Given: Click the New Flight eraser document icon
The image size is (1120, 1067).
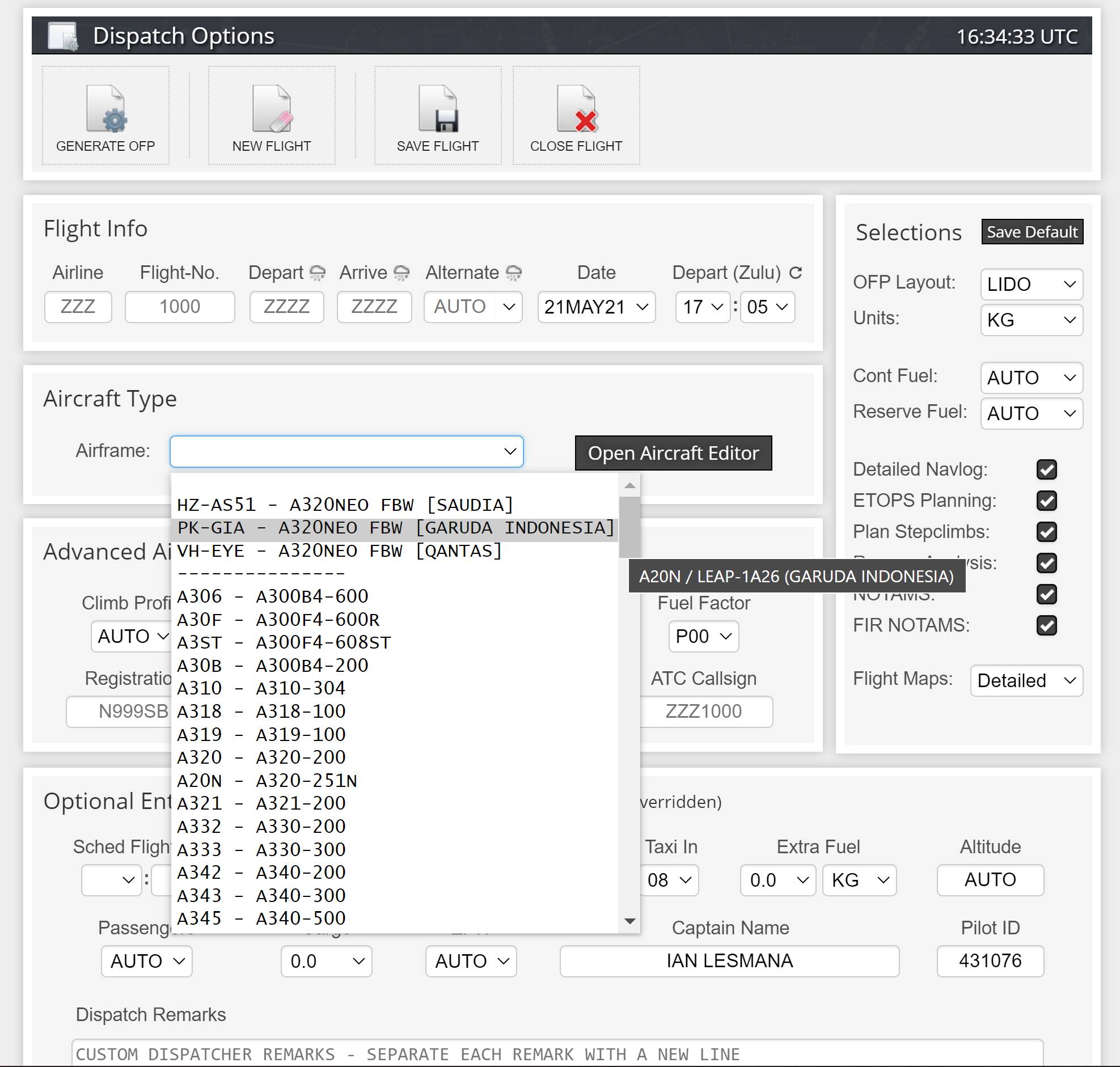Looking at the screenshot, I should [x=271, y=108].
